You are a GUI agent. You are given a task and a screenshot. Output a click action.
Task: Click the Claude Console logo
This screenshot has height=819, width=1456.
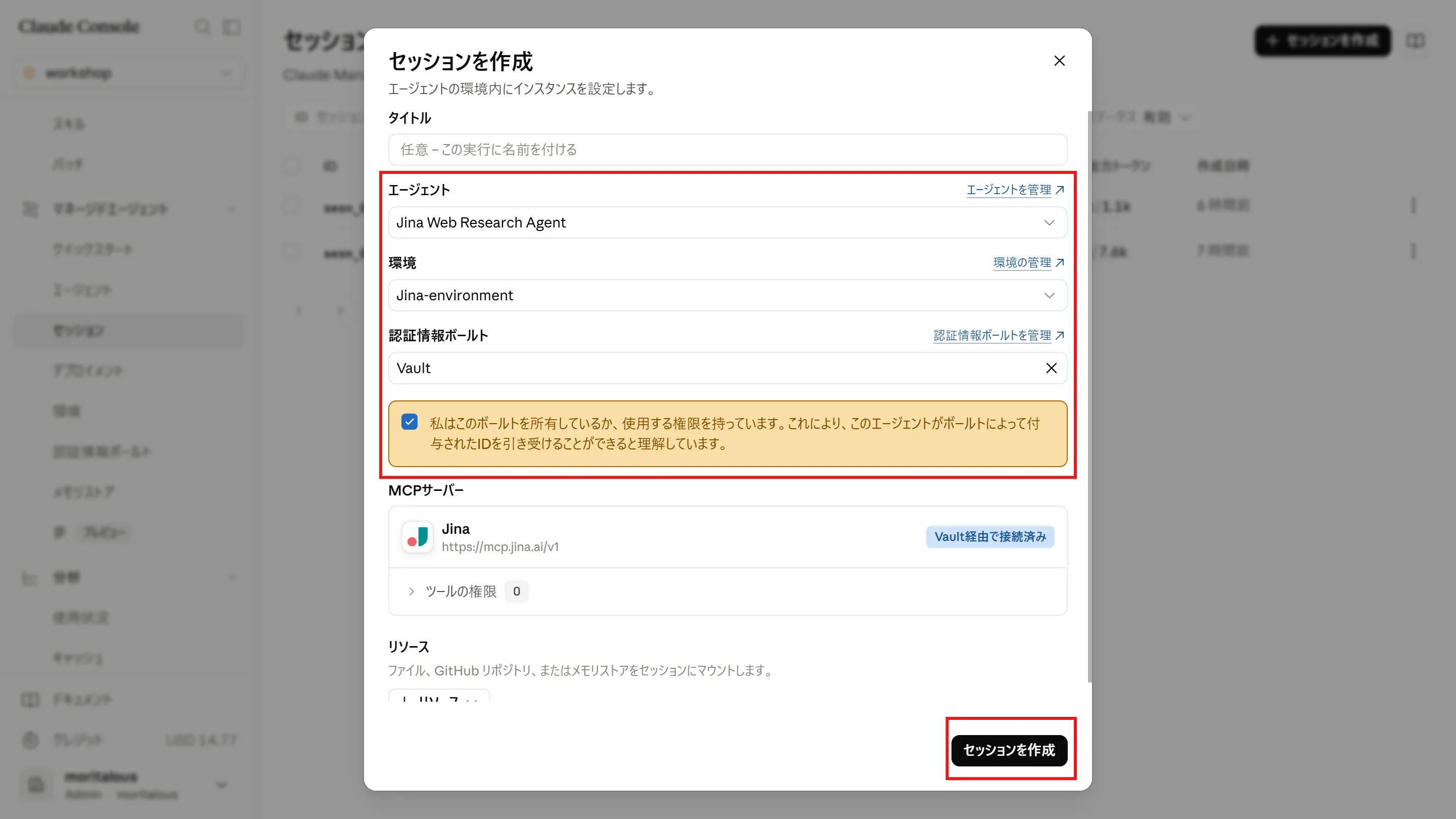[x=79, y=27]
